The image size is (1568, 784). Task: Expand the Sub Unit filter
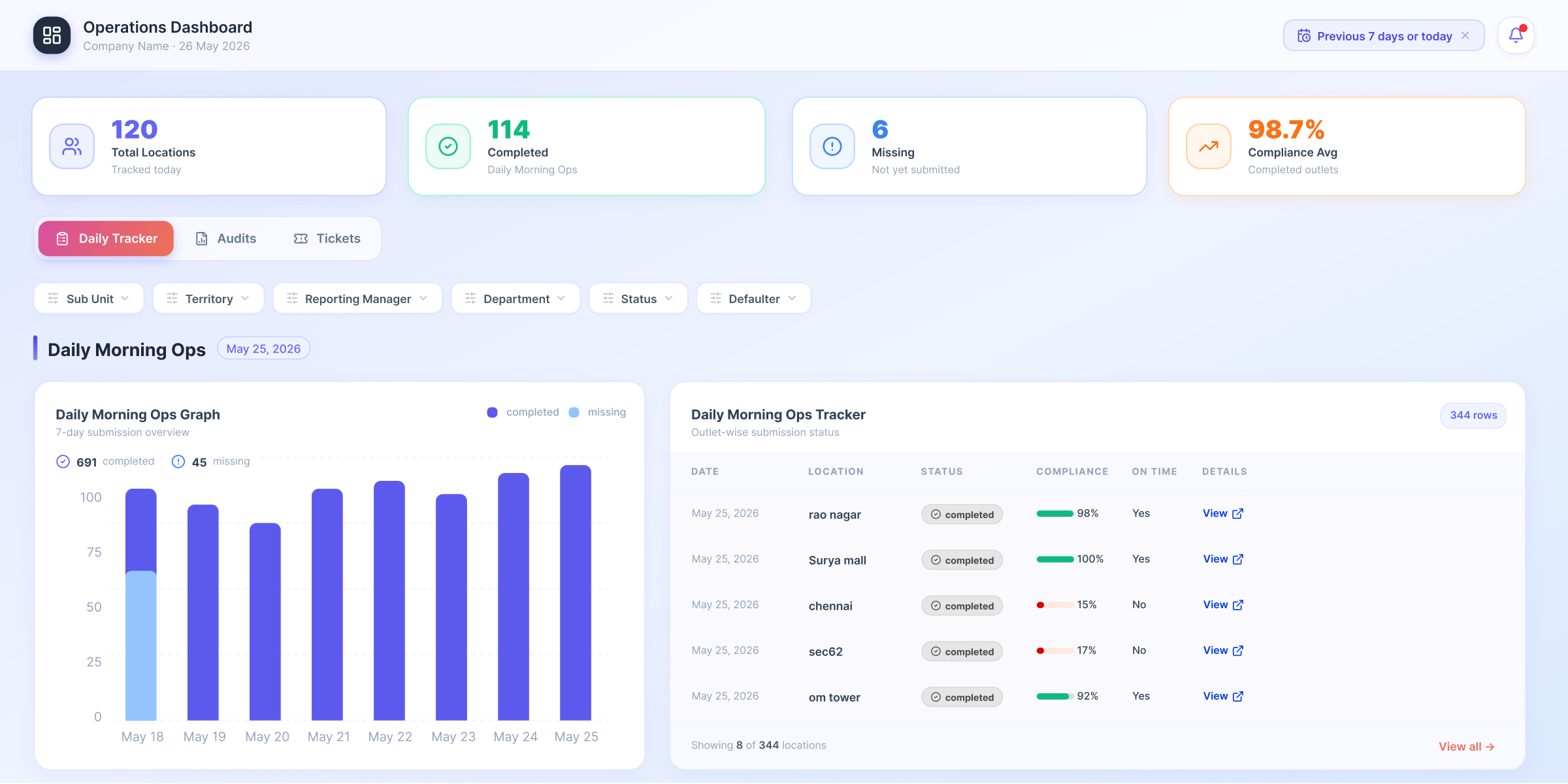[89, 299]
